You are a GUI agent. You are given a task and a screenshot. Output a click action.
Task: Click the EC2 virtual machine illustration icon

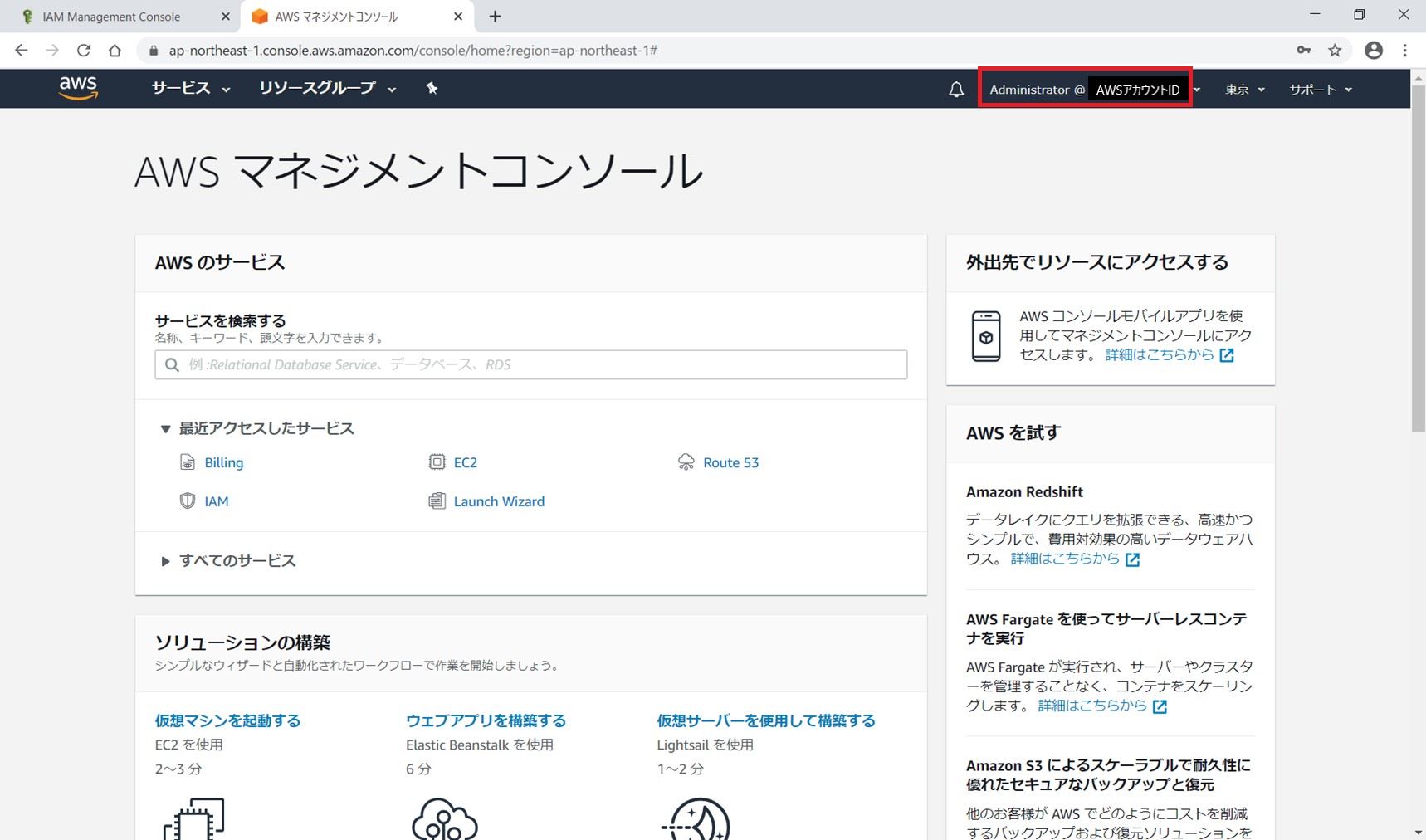194,818
